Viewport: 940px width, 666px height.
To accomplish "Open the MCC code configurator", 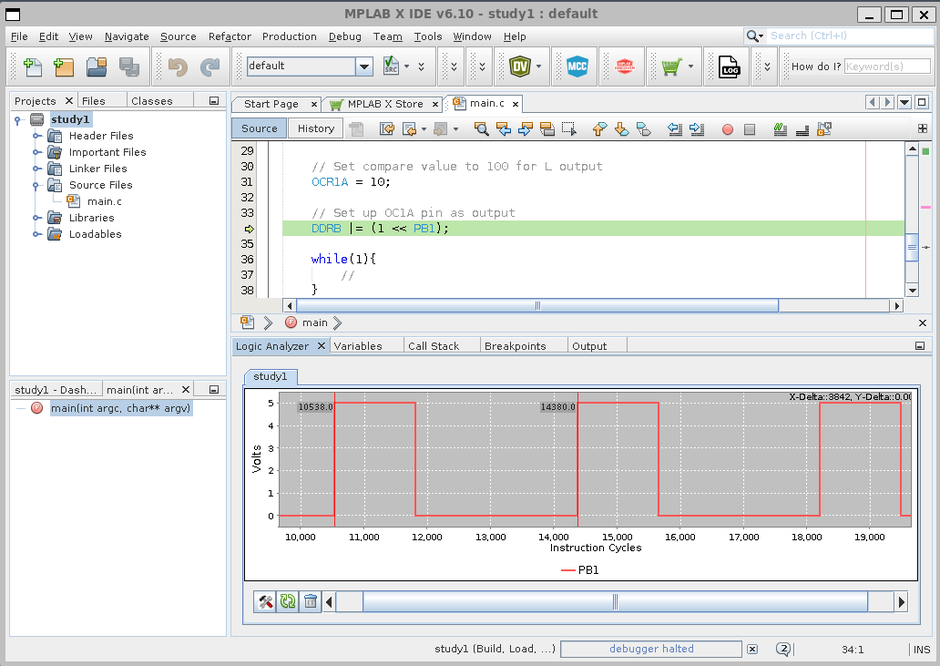I will pyautogui.click(x=576, y=66).
